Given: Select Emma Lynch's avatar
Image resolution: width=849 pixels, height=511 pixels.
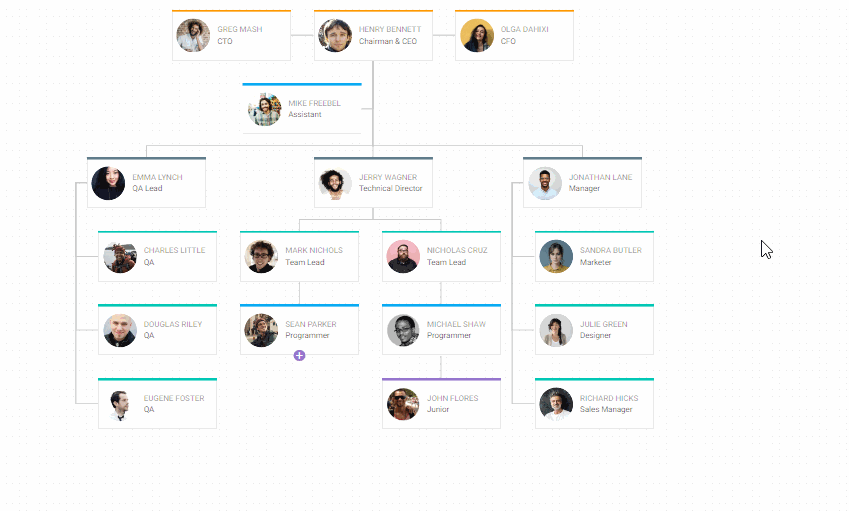Looking at the screenshot, I should click(x=108, y=183).
